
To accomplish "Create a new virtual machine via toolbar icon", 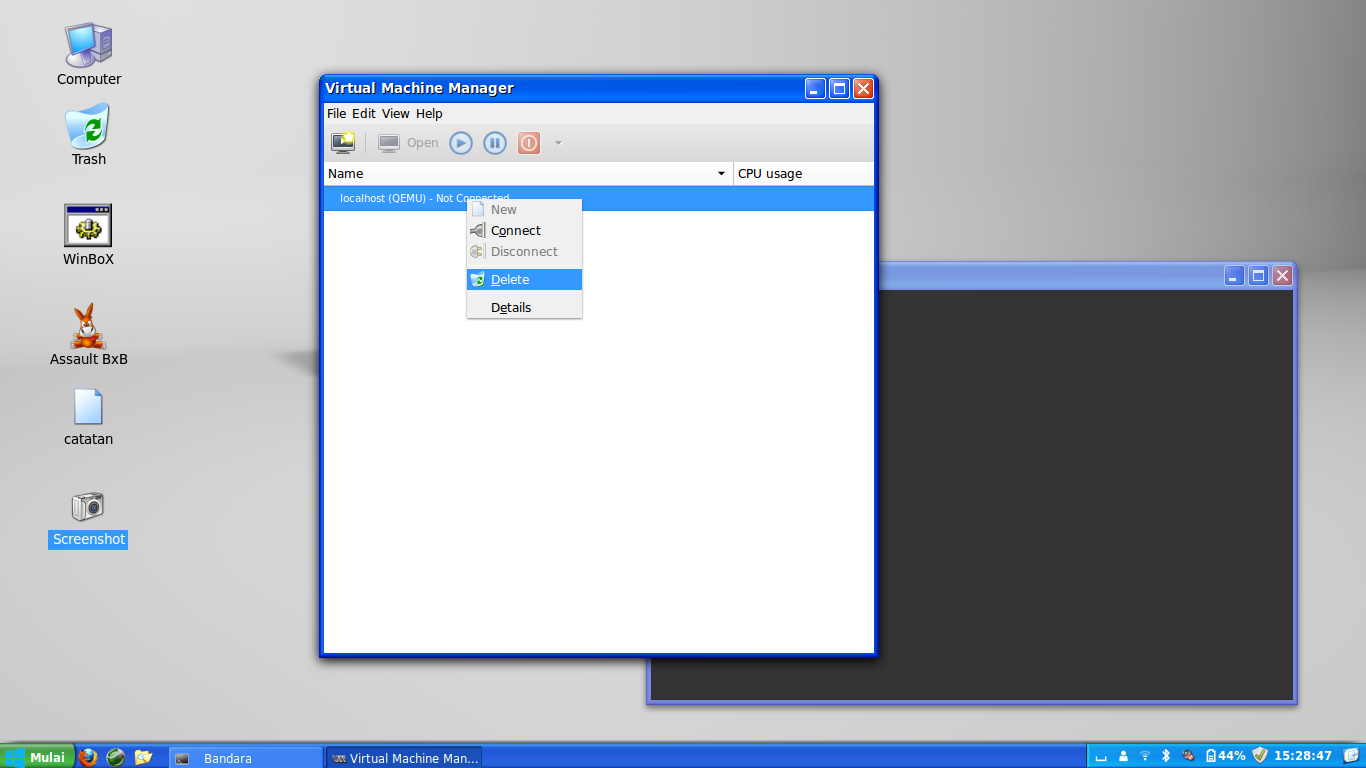I will (341, 142).
